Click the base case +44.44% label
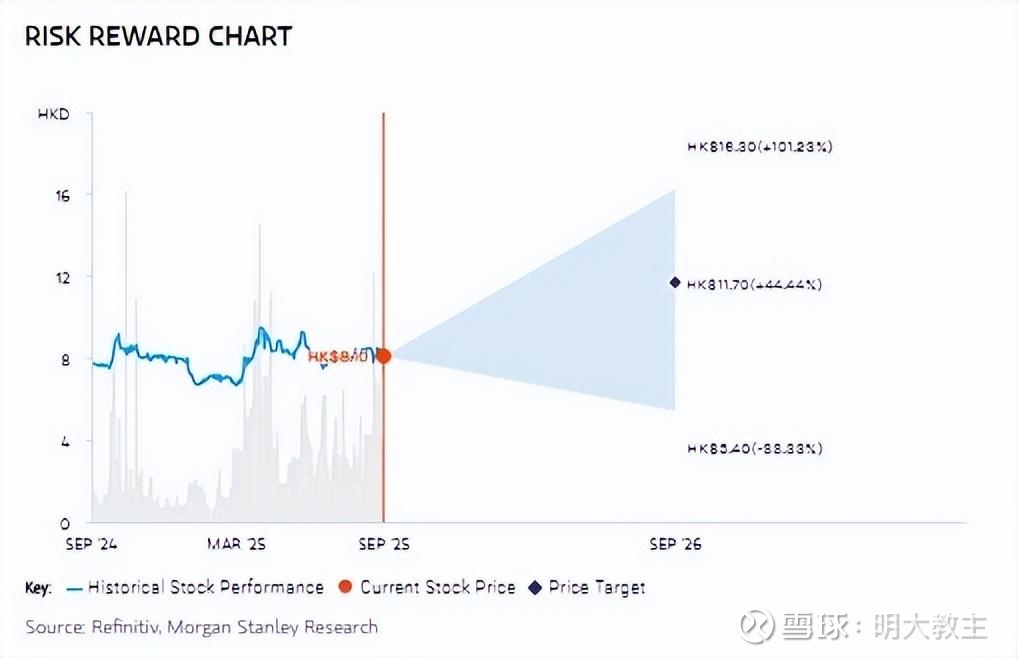1018x658 pixels. (x=754, y=284)
